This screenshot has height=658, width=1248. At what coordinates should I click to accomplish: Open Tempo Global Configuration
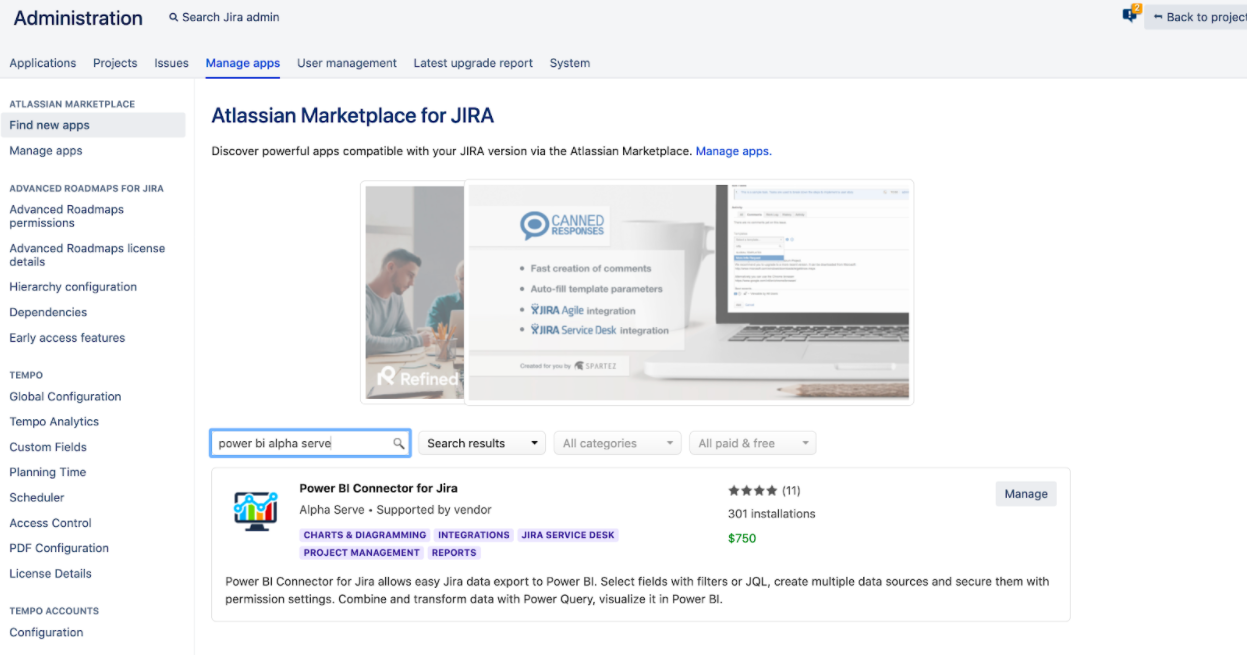65,397
